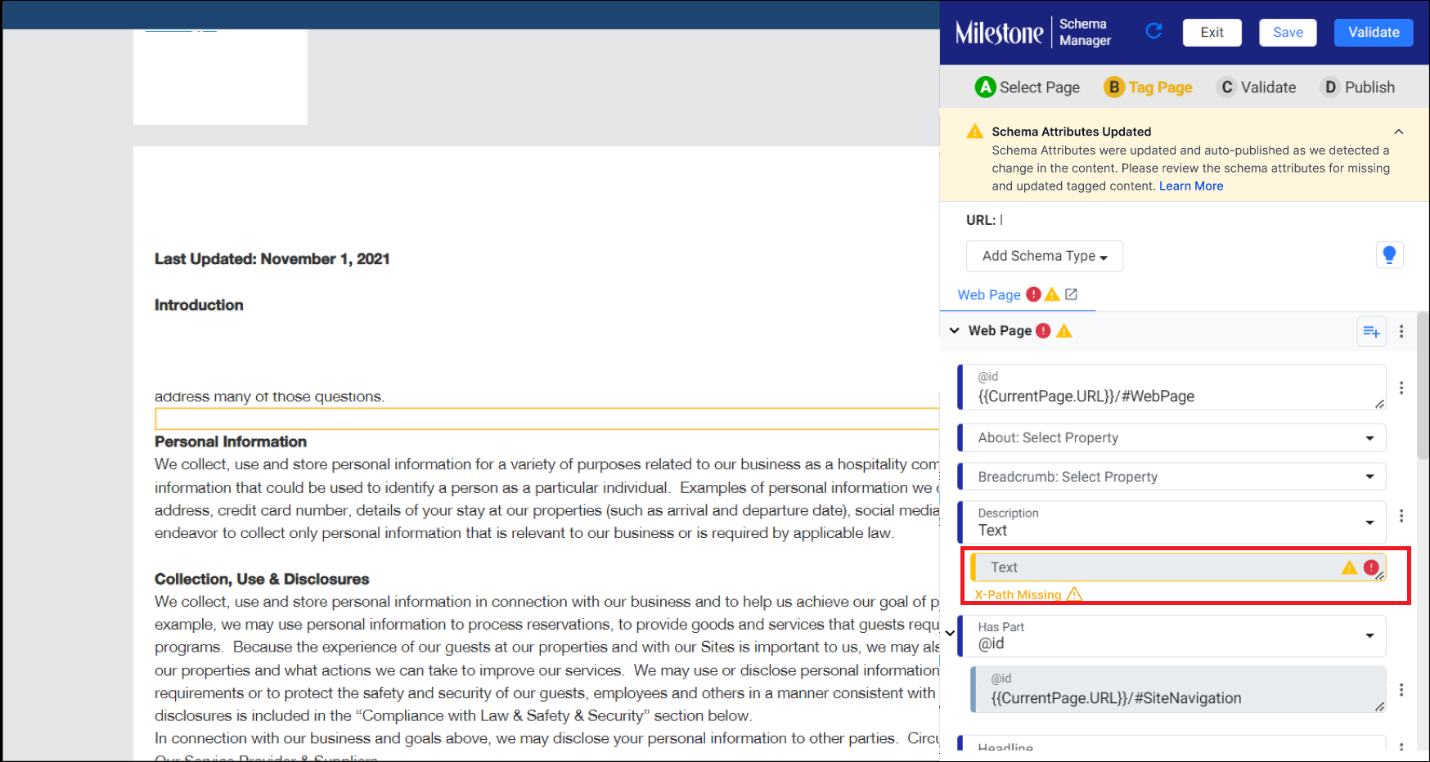Viewport: 1430px width, 762px height.
Task: Open the Breadcrumb: Select Property dropdown
Action: 1172,477
